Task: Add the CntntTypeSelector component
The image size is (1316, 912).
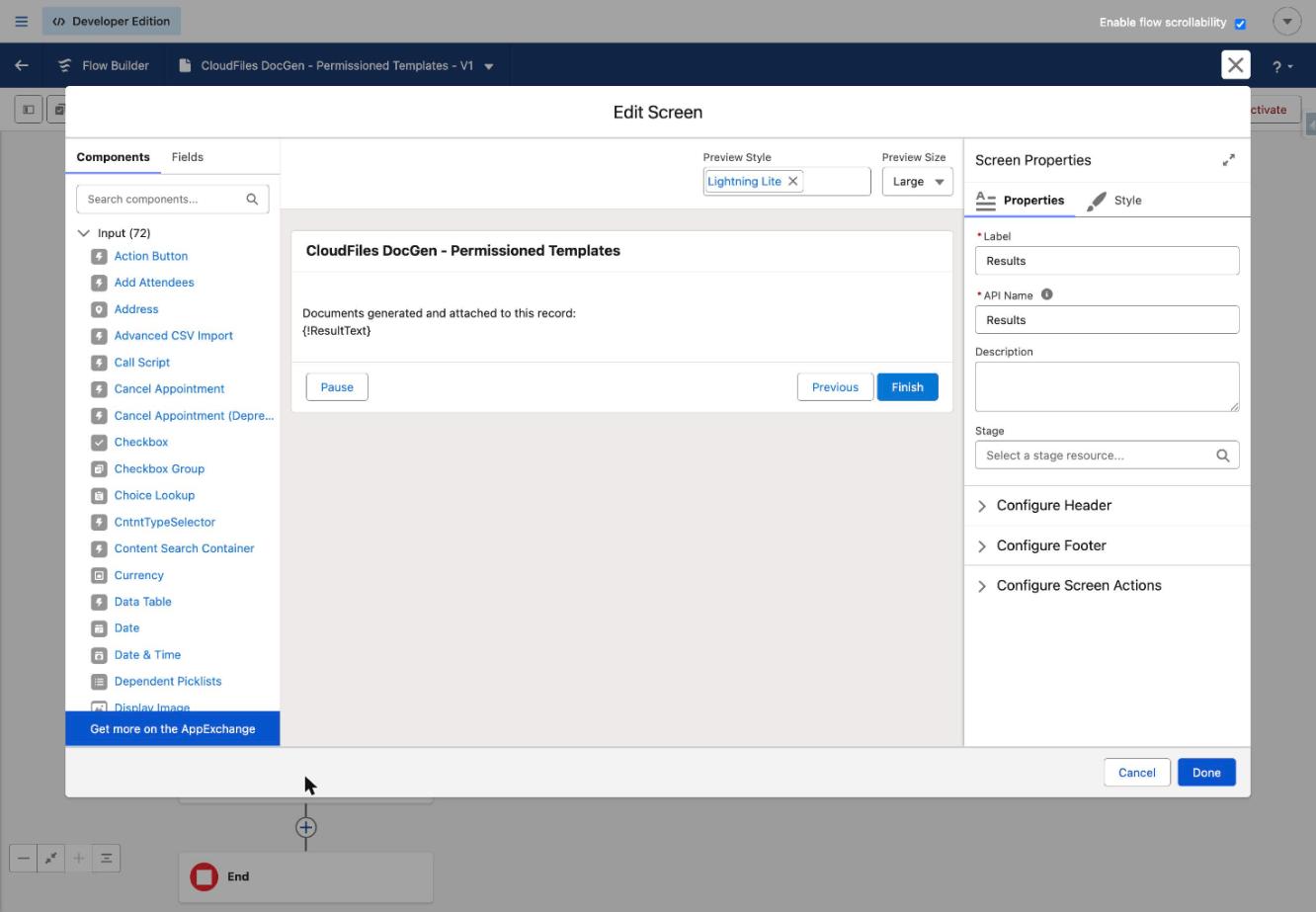Action: (165, 522)
